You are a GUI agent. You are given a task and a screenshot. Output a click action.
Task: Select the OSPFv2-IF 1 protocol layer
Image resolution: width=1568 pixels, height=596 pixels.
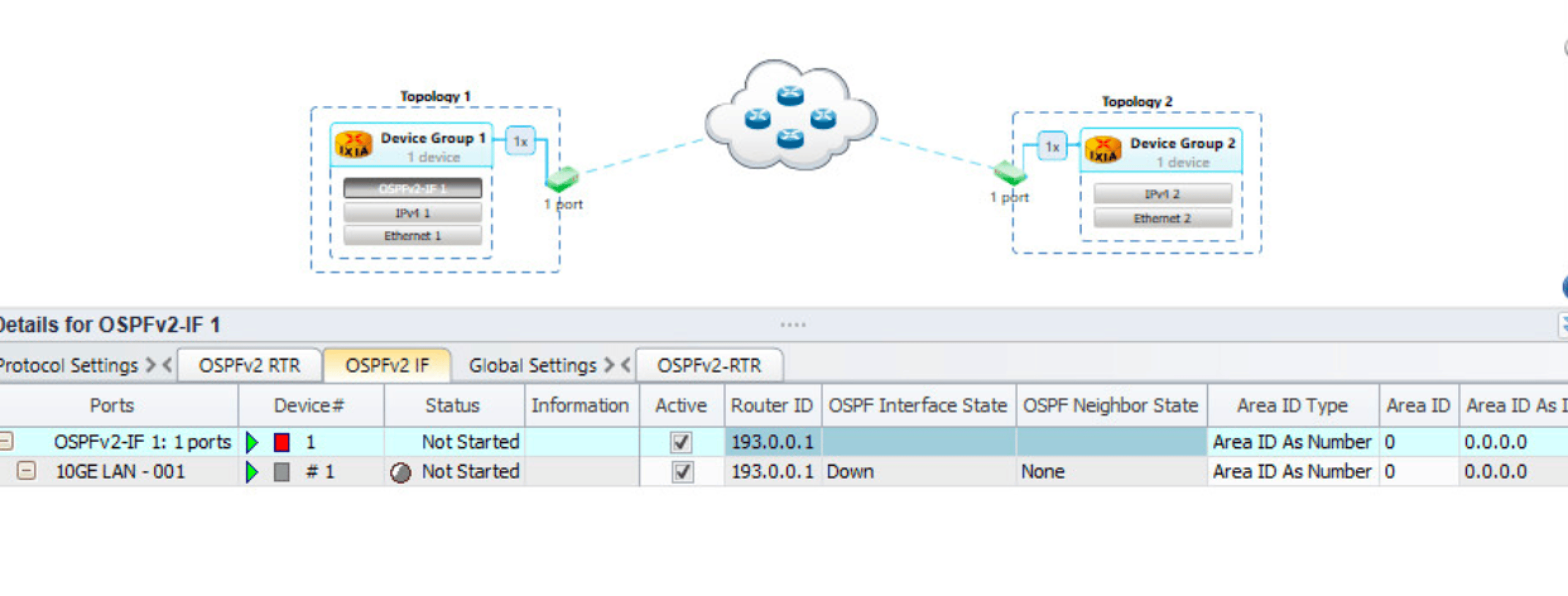(x=413, y=189)
